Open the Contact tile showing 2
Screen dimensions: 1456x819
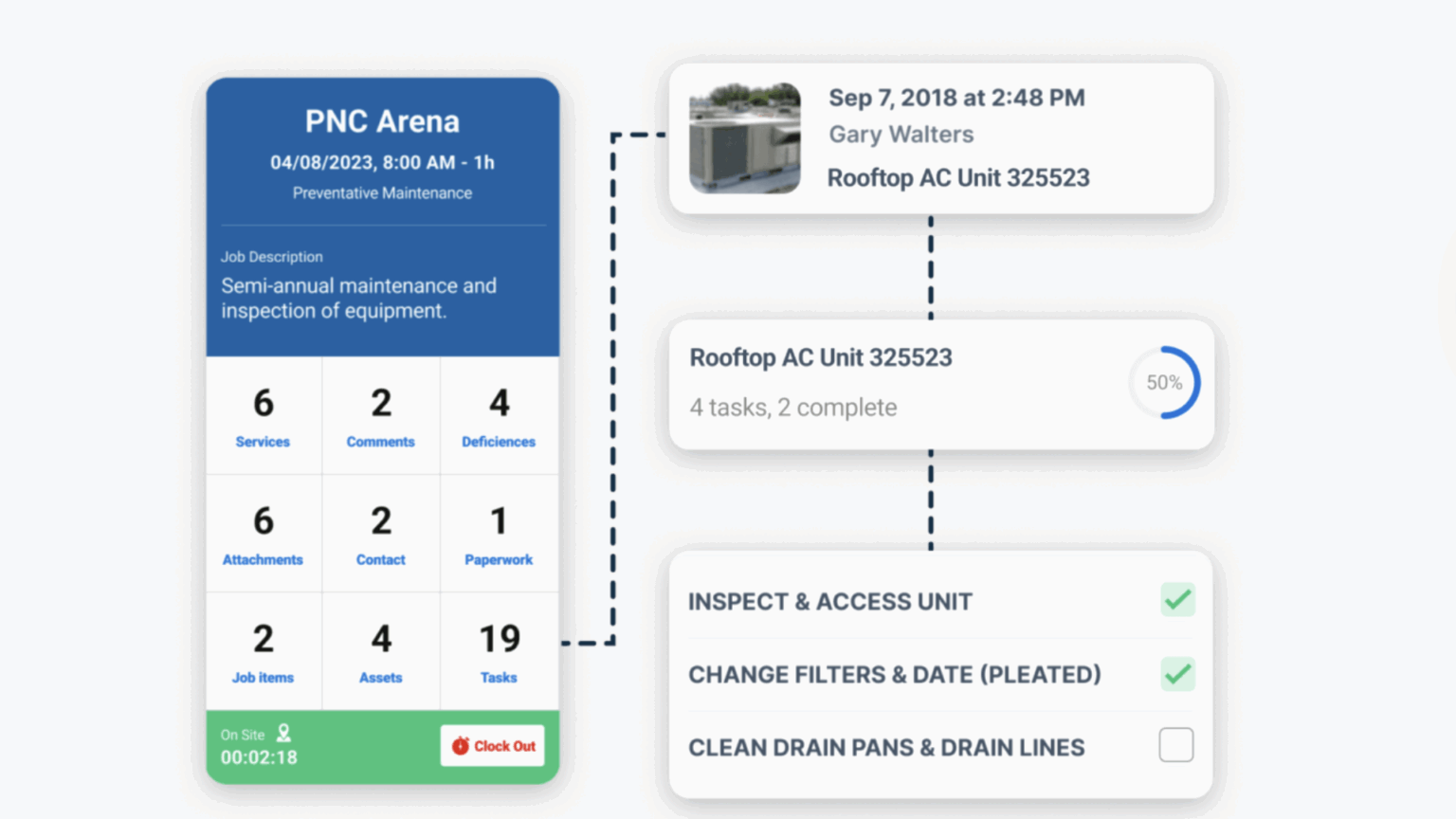pos(380,533)
